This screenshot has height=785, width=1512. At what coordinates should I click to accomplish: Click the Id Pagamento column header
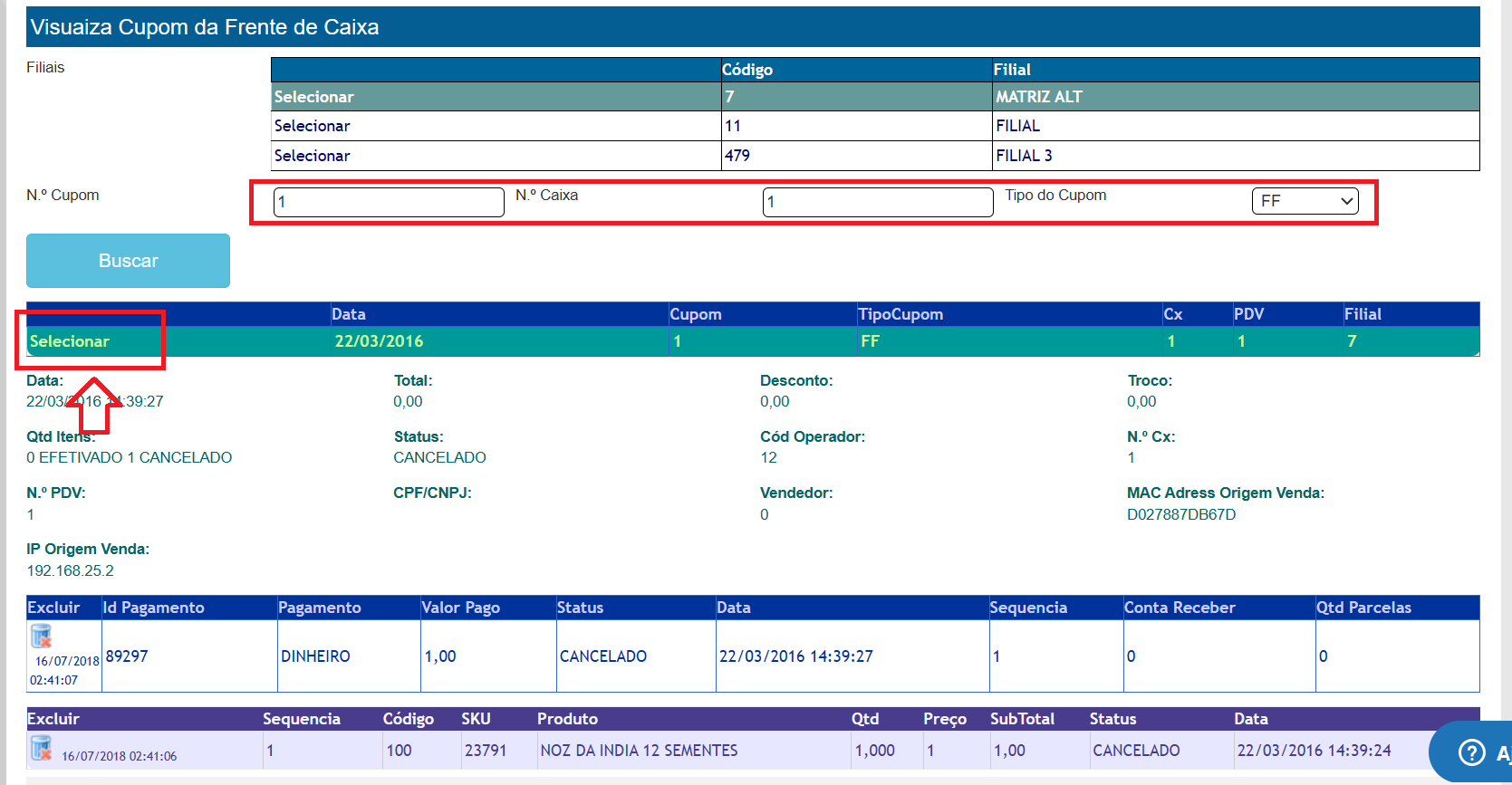(x=154, y=608)
